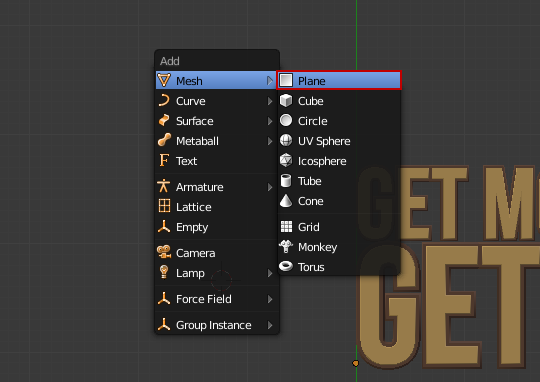Add a Text object
Screen dimensions: 540x382
[x=216, y=161]
